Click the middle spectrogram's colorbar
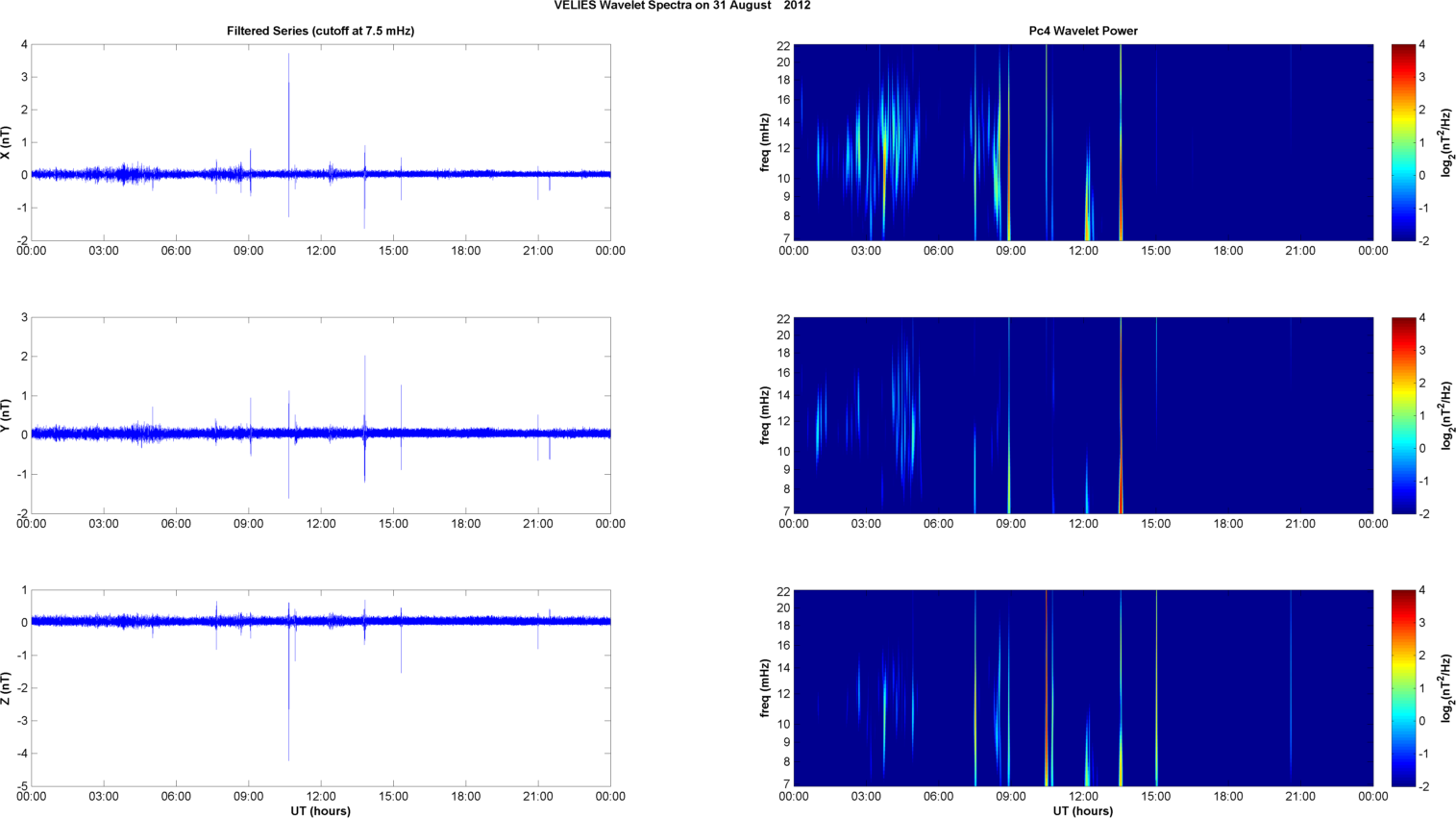The width and height of the screenshot is (1456, 818). click(x=1403, y=415)
